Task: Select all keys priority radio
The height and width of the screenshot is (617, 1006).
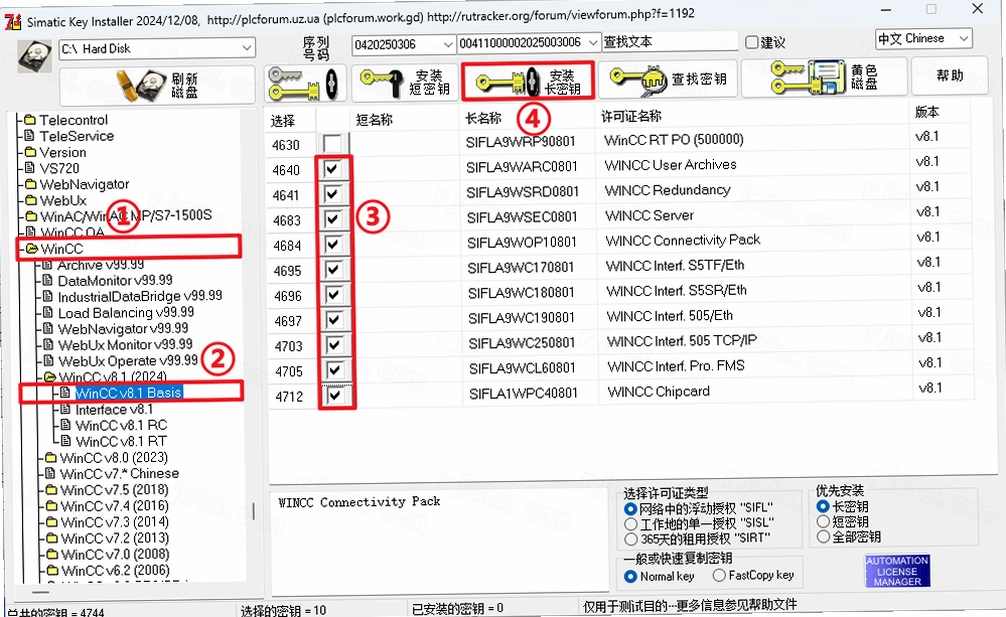Action: [824, 537]
